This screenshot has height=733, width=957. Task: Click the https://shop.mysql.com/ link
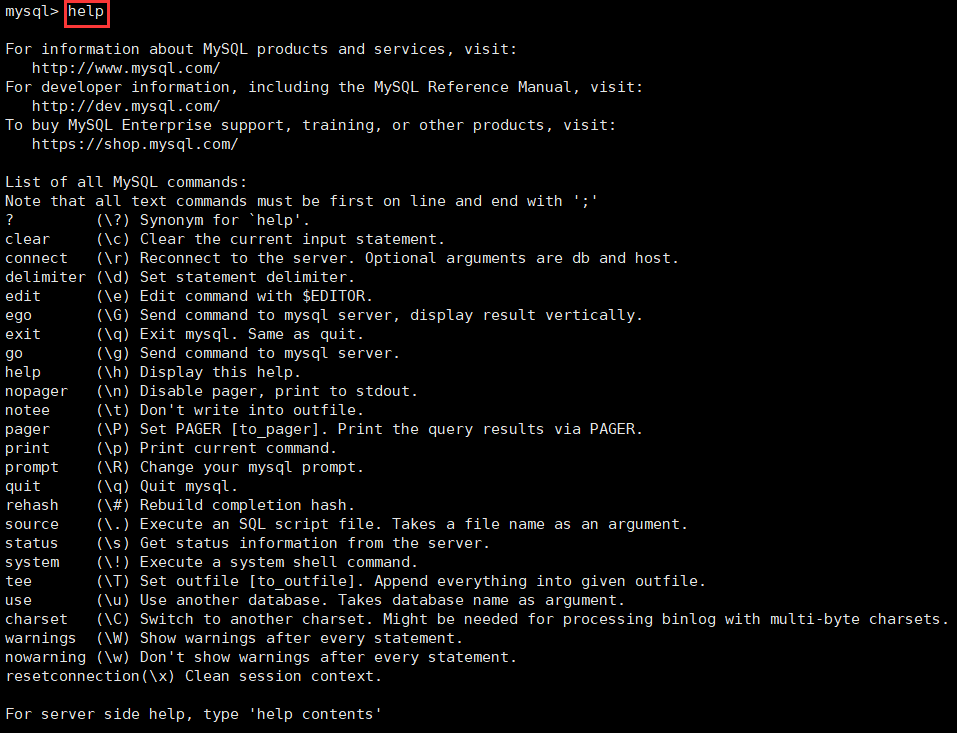click(135, 144)
